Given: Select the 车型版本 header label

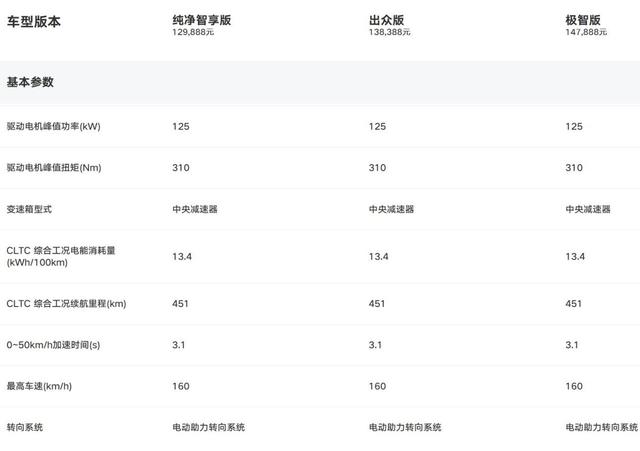Looking at the screenshot, I should pyautogui.click(x=33, y=22).
